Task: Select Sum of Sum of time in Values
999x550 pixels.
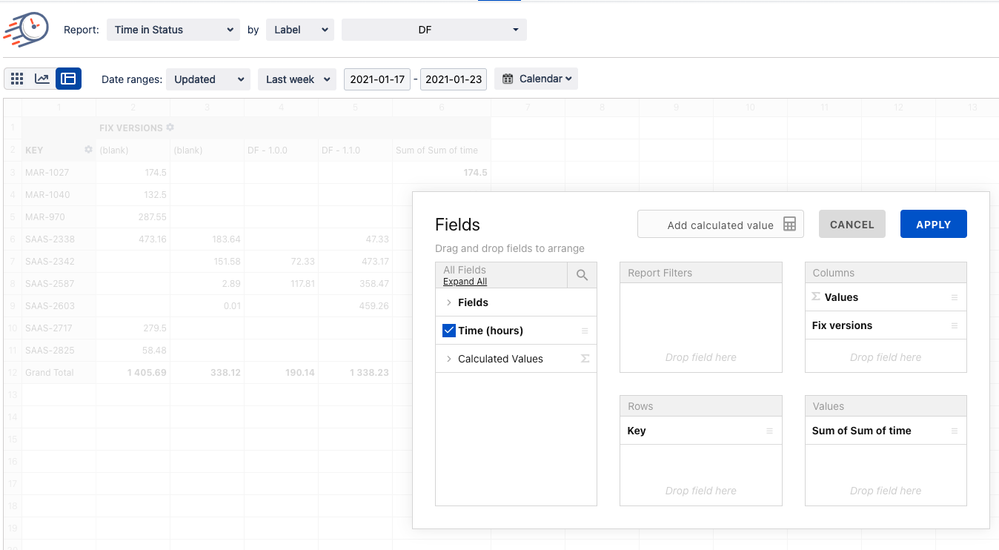Action: click(x=886, y=431)
